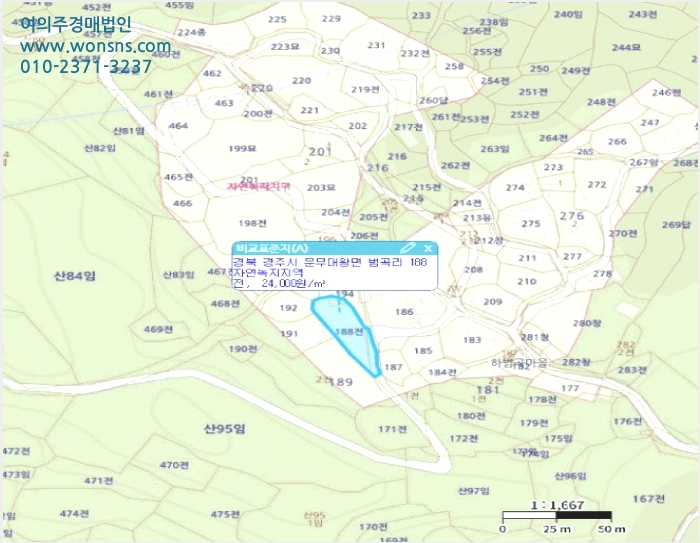Select parcel 199묘

tap(242, 148)
